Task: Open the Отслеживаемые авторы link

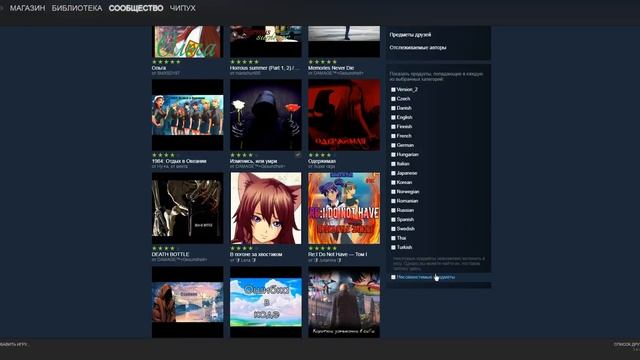Action: [x=418, y=48]
